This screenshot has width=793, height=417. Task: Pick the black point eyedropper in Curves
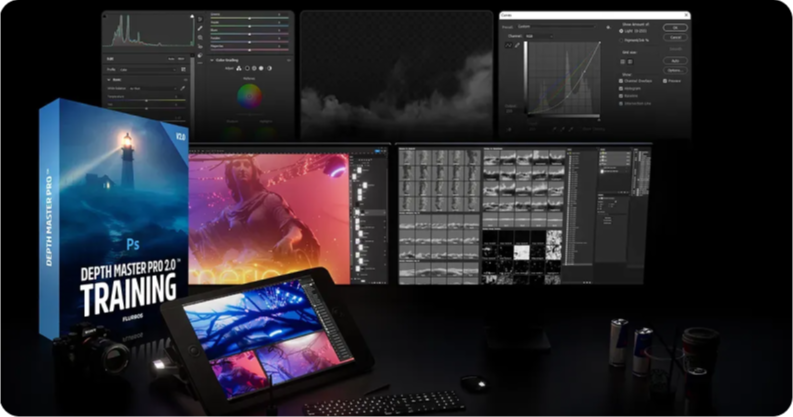tap(554, 129)
